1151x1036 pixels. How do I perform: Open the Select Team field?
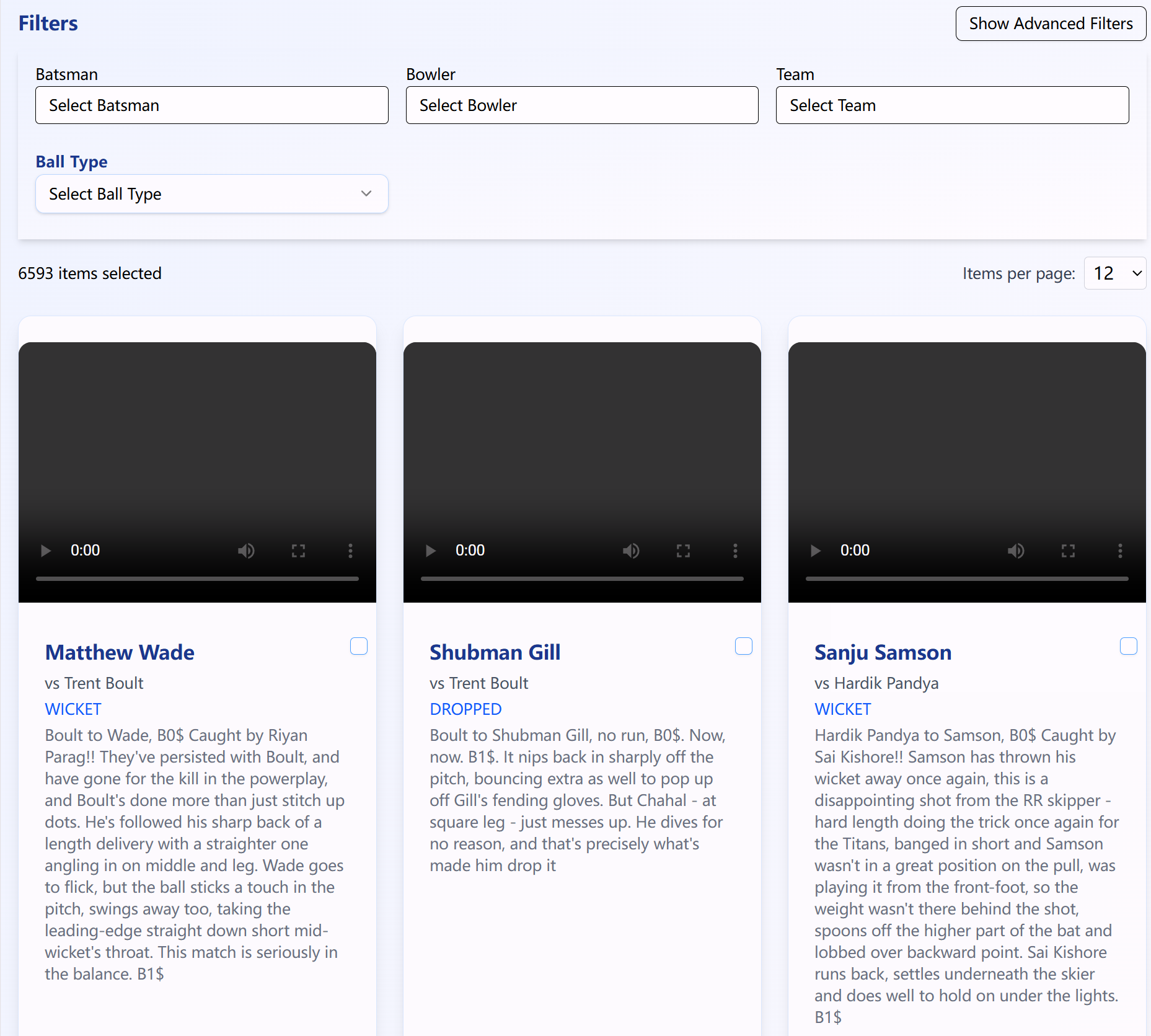pyautogui.click(x=952, y=105)
